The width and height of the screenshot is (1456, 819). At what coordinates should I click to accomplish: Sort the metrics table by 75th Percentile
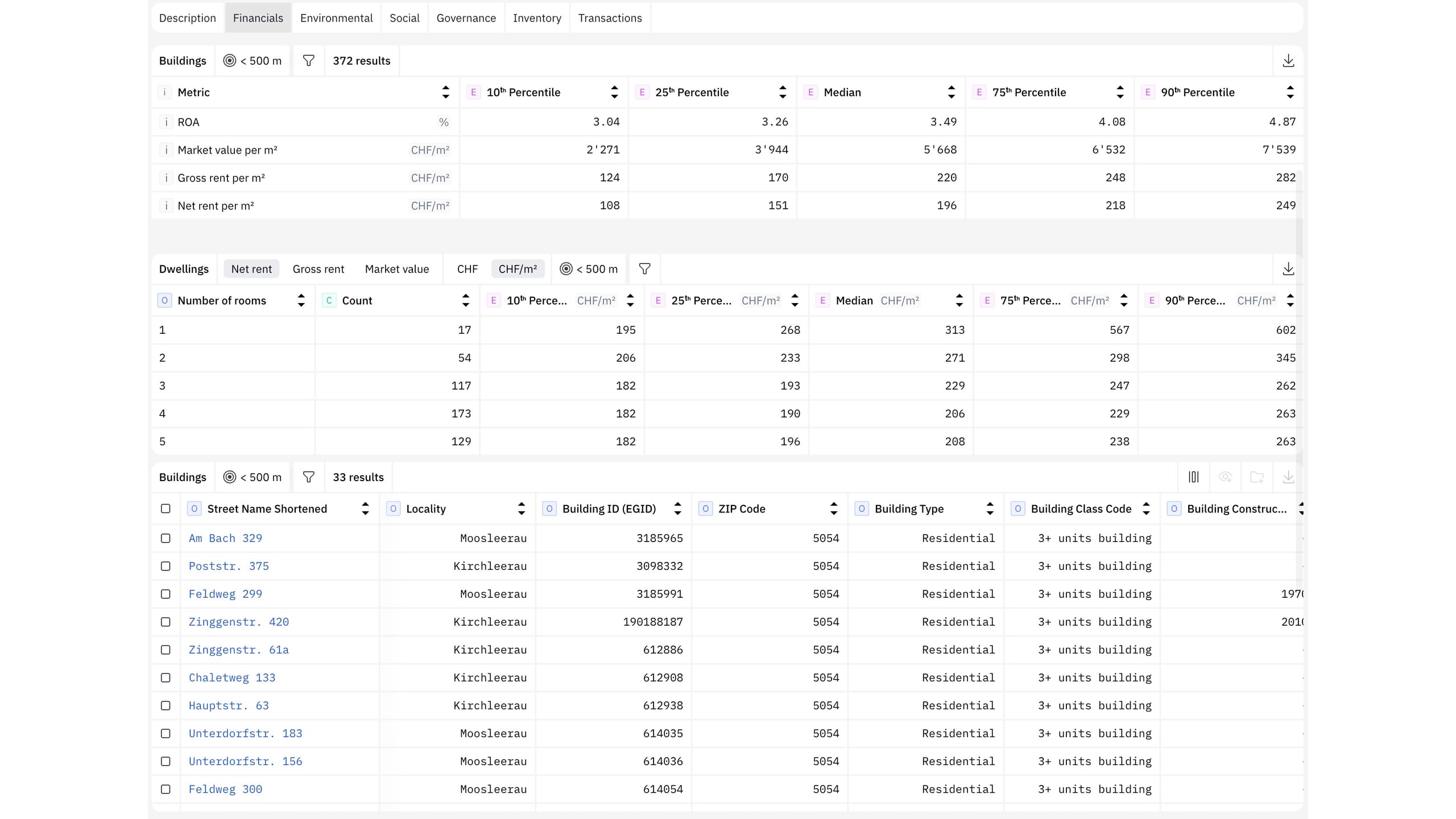1120,92
